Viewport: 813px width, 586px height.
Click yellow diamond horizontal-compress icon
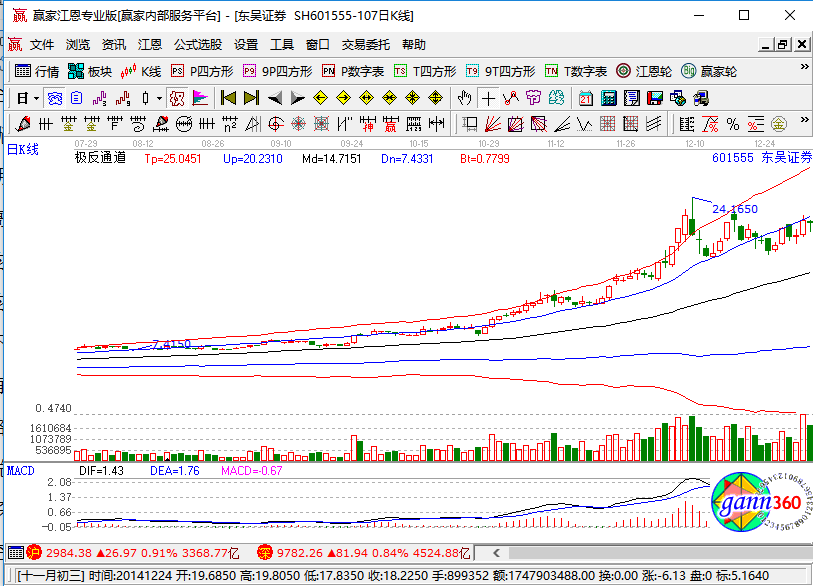tap(389, 98)
